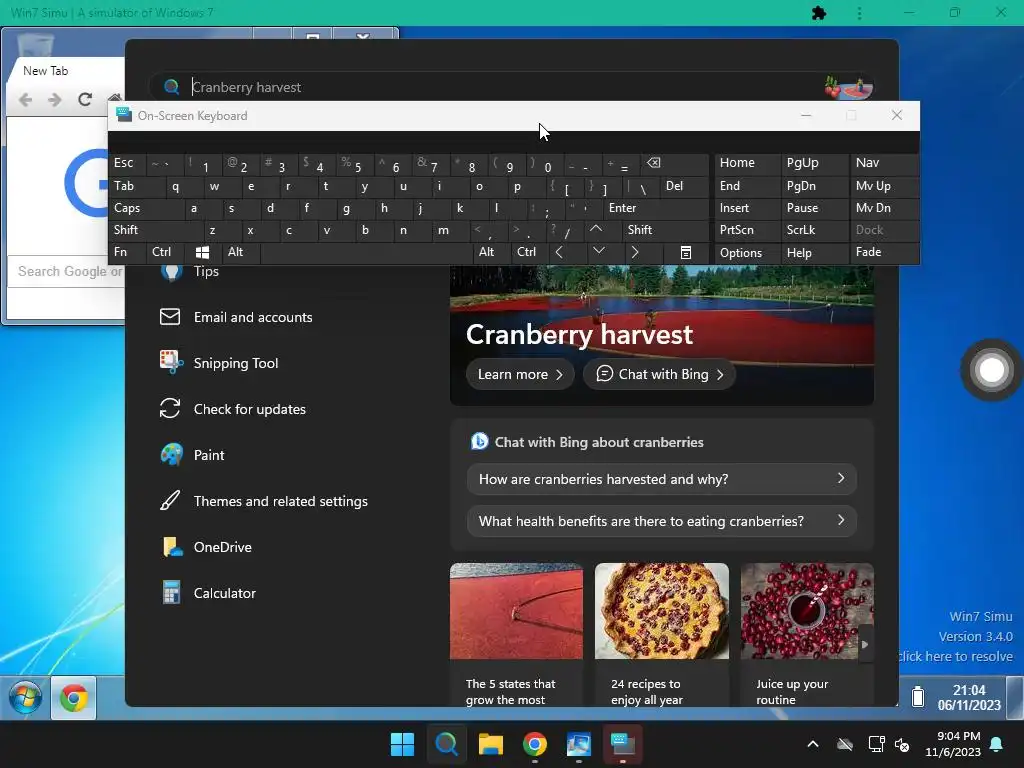Click the left arrow key on keyboard
Viewport: 1024px width, 768px height.
(559, 252)
